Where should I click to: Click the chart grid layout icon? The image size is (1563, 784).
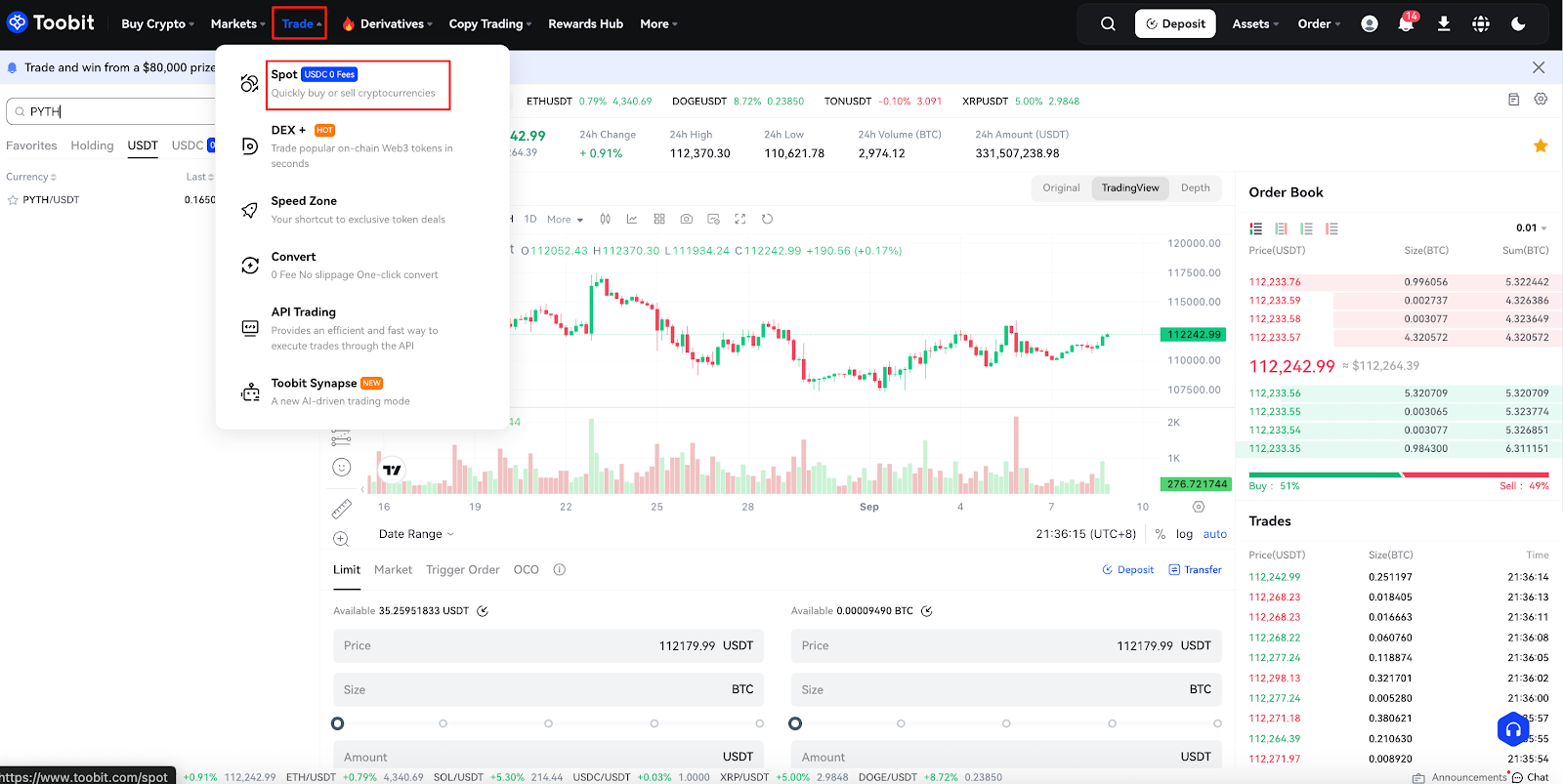(x=659, y=219)
